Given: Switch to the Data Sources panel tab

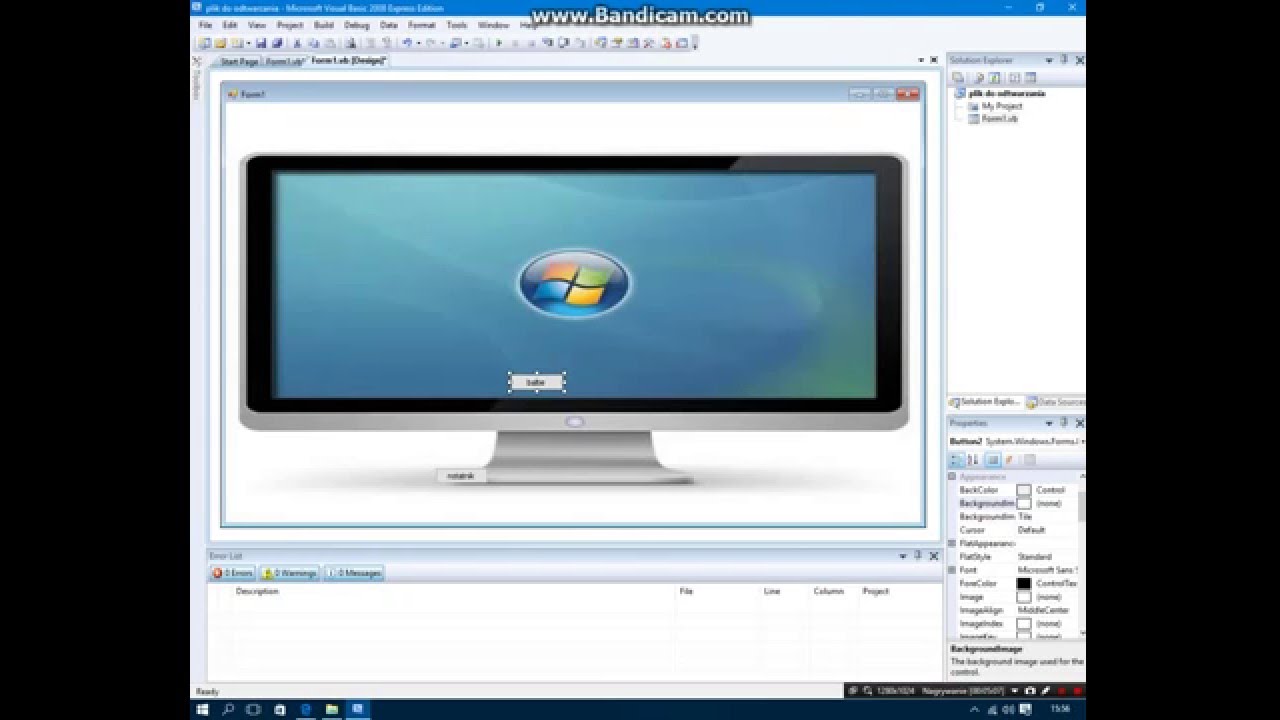Looking at the screenshot, I should (1056, 402).
